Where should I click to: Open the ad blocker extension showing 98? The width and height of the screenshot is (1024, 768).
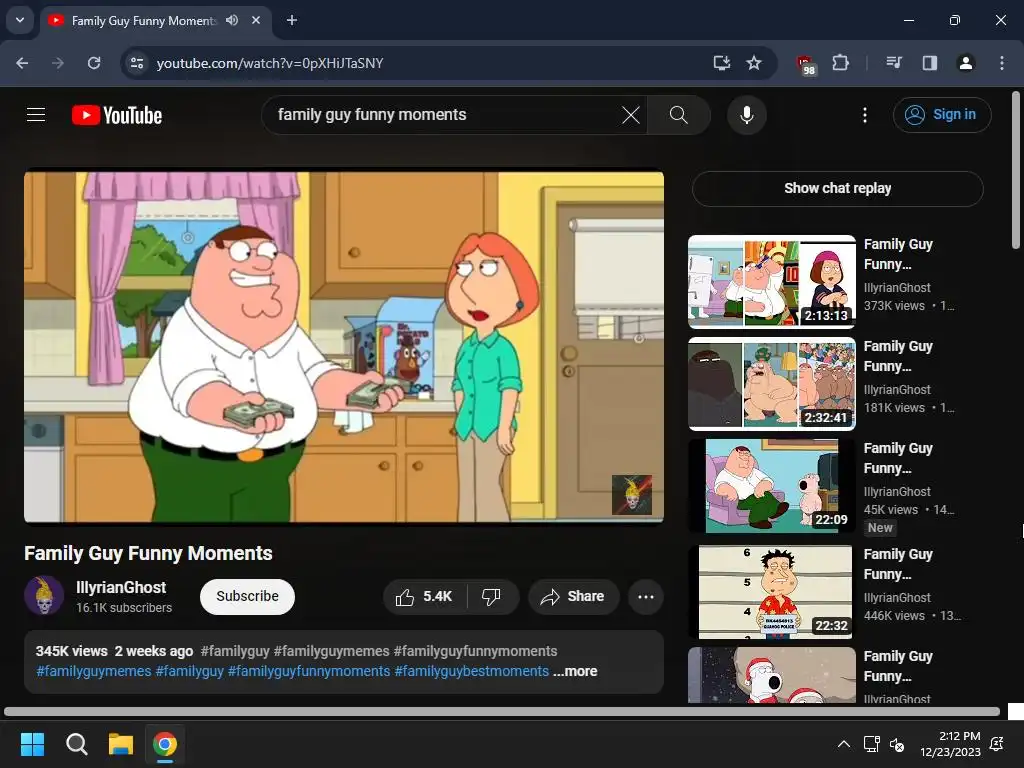click(x=806, y=64)
